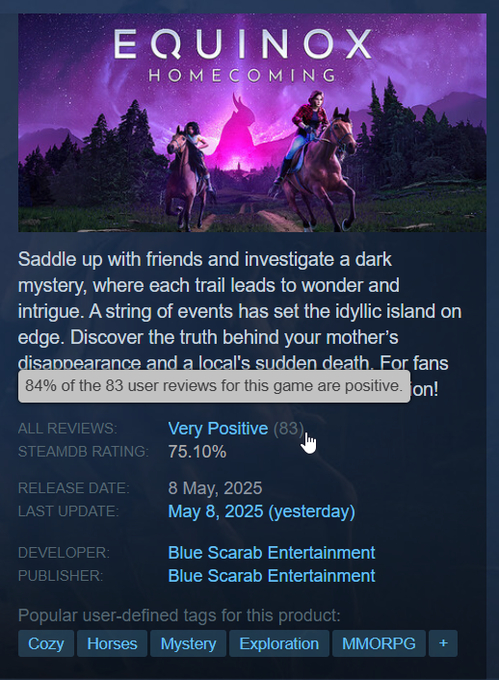Click the 8 May, 2025 release date
This screenshot has width=499, height=680.
click(215, 488)
